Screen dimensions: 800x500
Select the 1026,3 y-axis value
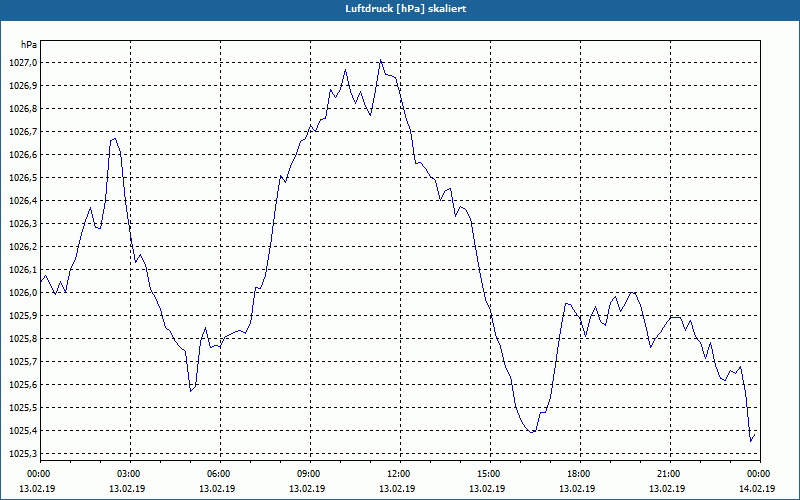(23, 223)
